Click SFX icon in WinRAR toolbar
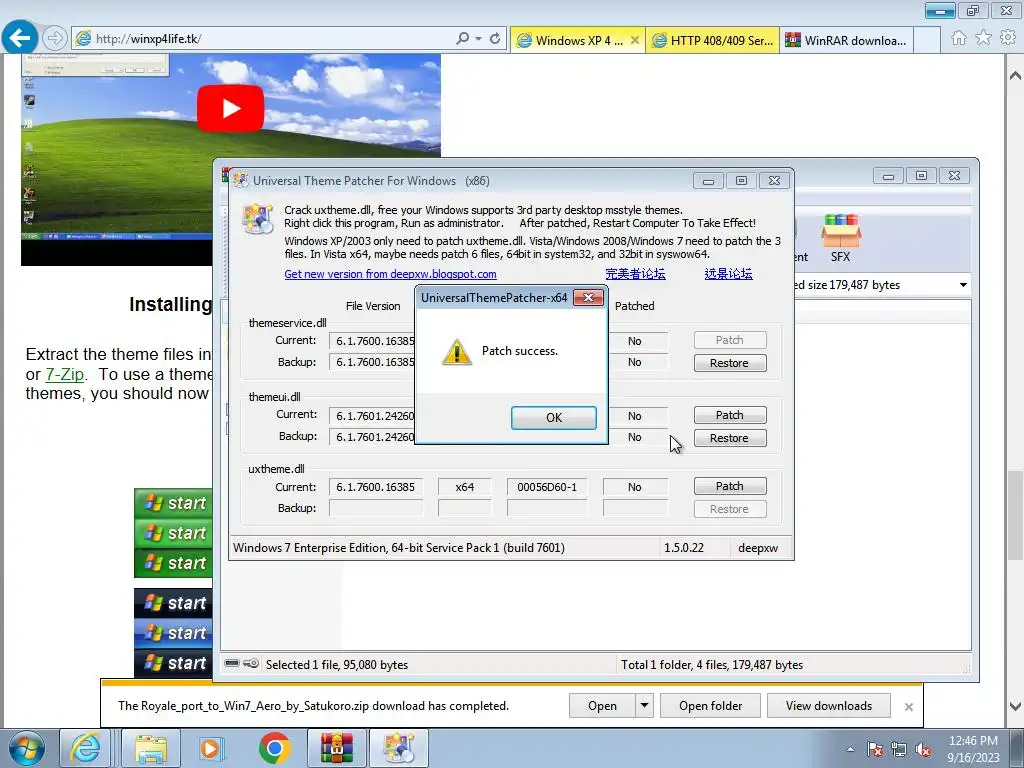 [x=840, y=238]
